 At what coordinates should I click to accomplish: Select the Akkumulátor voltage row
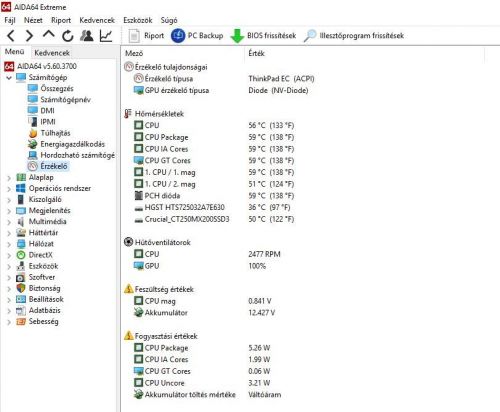[x=204, y=313]
